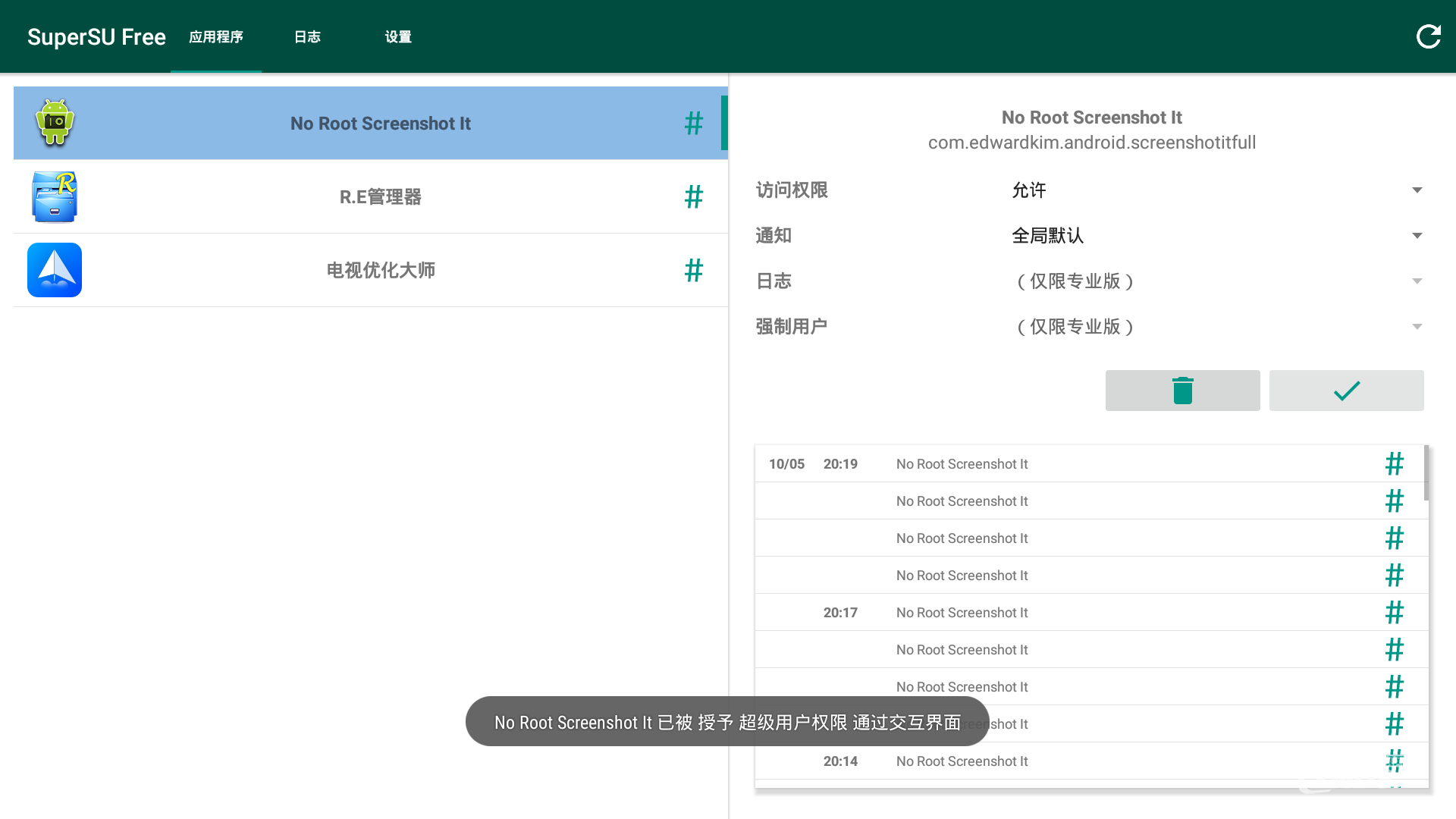Click the hash icon on the 20:17 log row
Screen dimensions: 1456x819
[1395, 612]
